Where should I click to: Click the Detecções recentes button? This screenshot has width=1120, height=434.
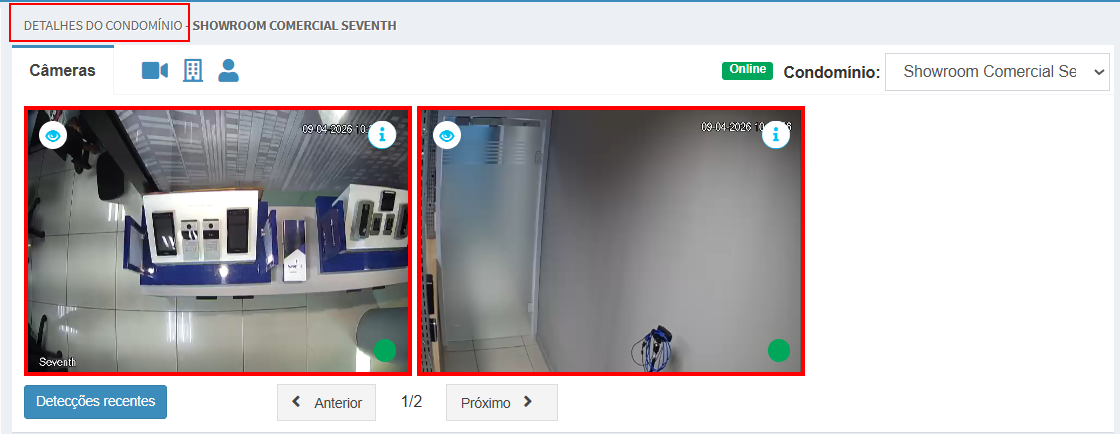(x=95, y=402)
